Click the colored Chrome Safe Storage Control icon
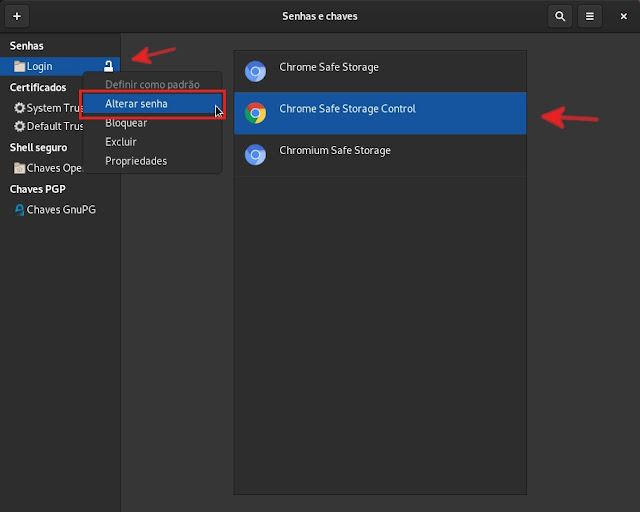 tap(256, 113)
